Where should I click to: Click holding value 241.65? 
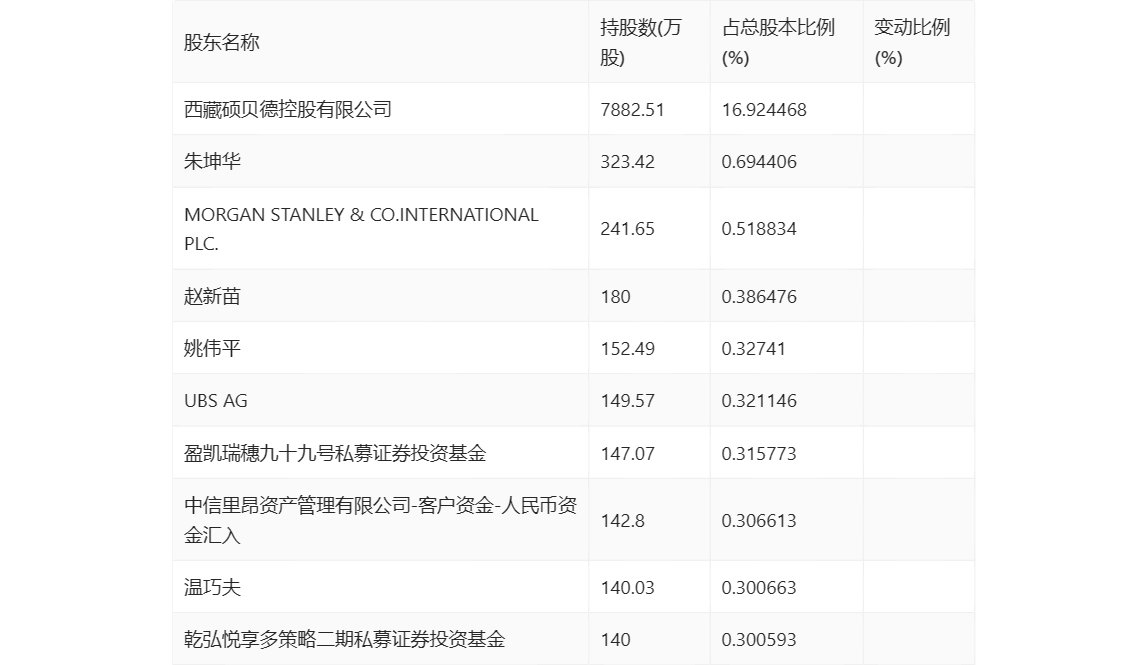[627, 229]
